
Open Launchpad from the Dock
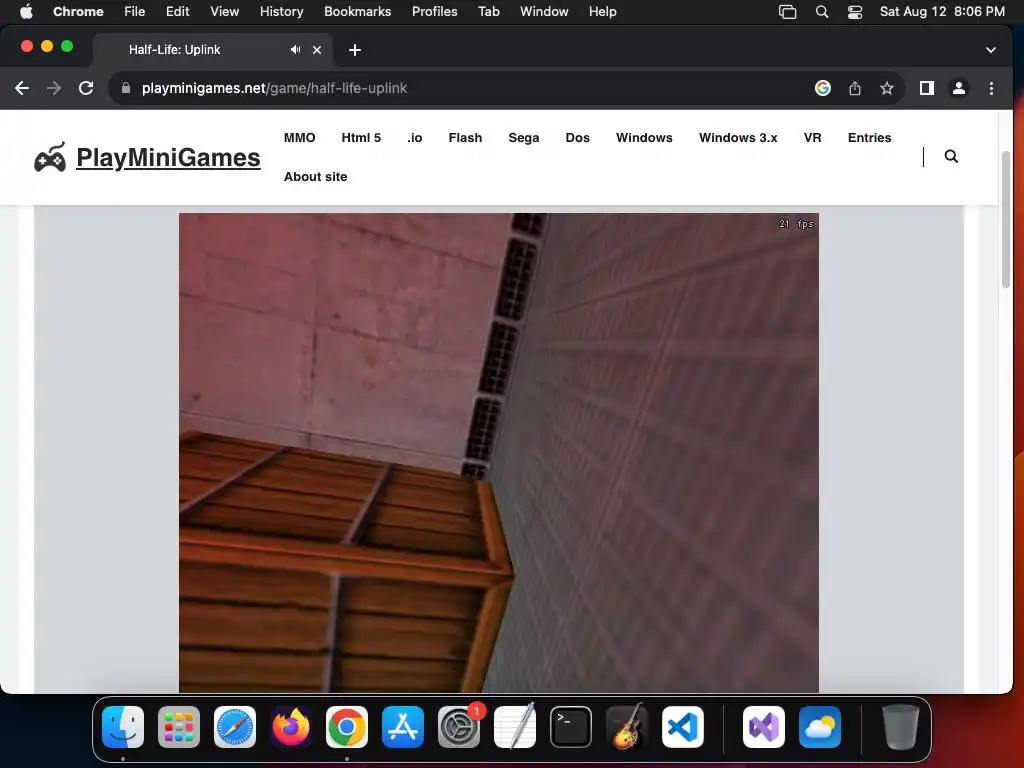[x=179, y=727]
